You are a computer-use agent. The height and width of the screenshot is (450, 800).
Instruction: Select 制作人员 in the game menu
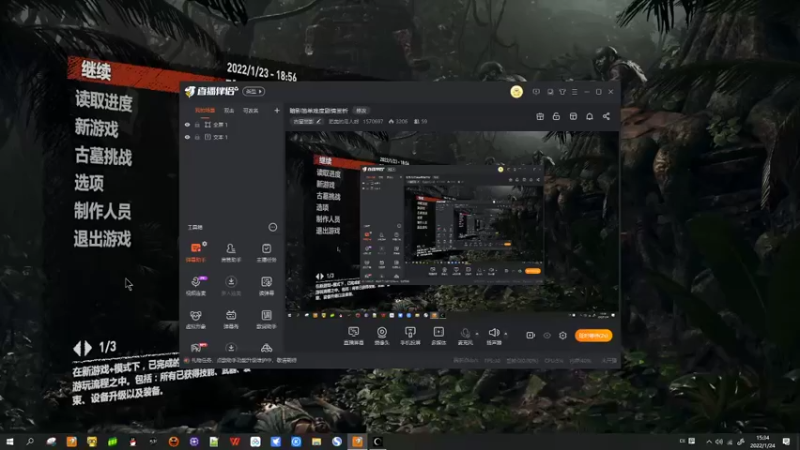pyautogui.click(x=103, y=211)
